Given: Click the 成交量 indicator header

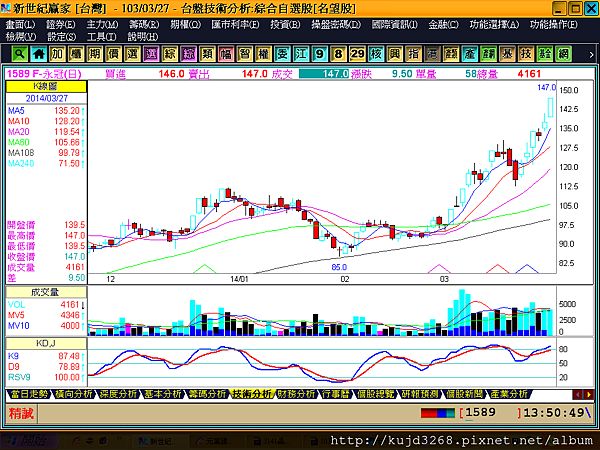Looking at the screenshot, I should [x=46, y=292].
